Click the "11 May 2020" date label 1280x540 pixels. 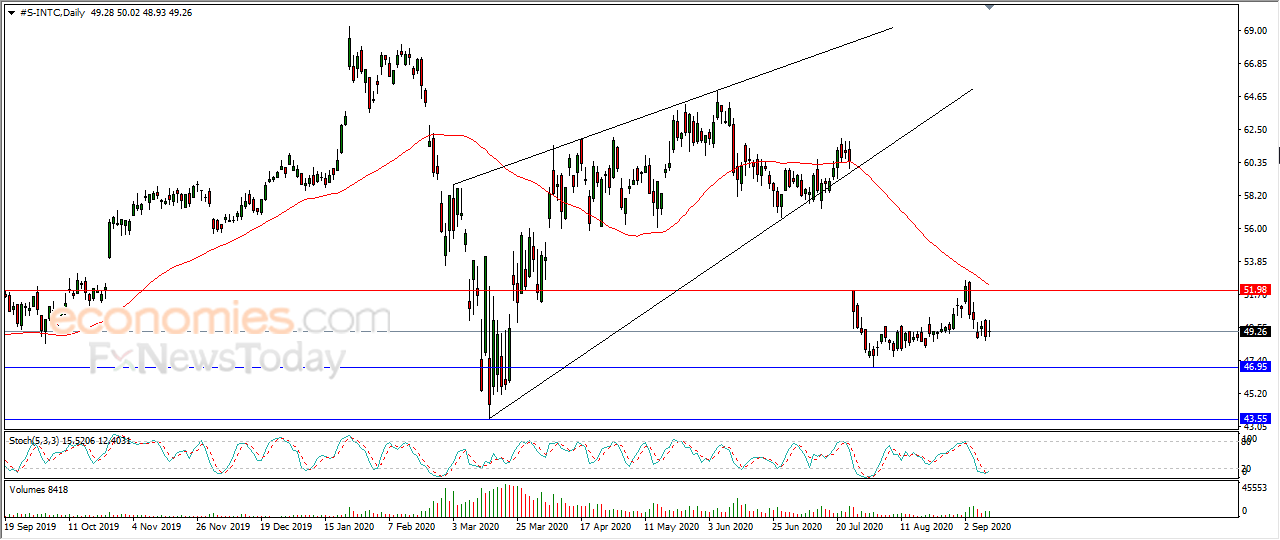[x=671, y=525]
